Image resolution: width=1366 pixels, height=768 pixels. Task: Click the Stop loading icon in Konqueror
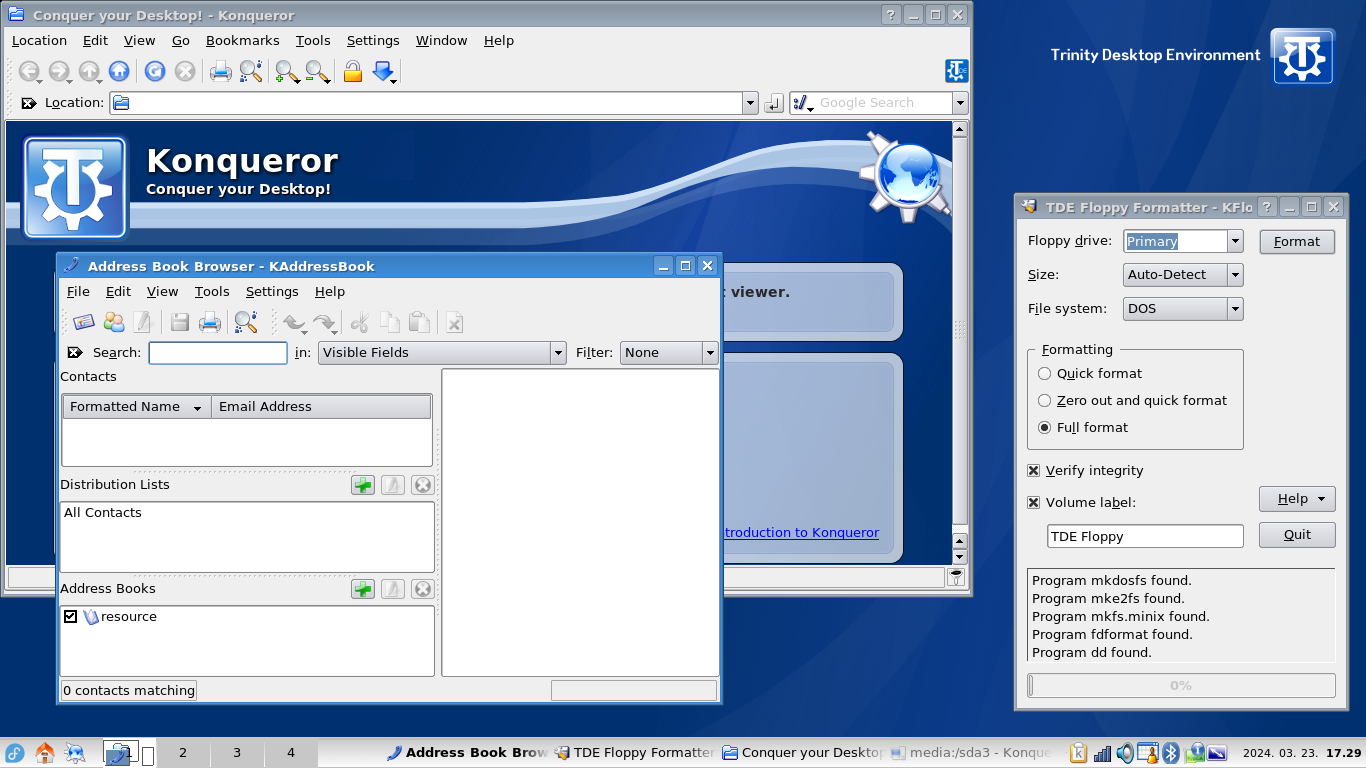(x=185, y=71)
